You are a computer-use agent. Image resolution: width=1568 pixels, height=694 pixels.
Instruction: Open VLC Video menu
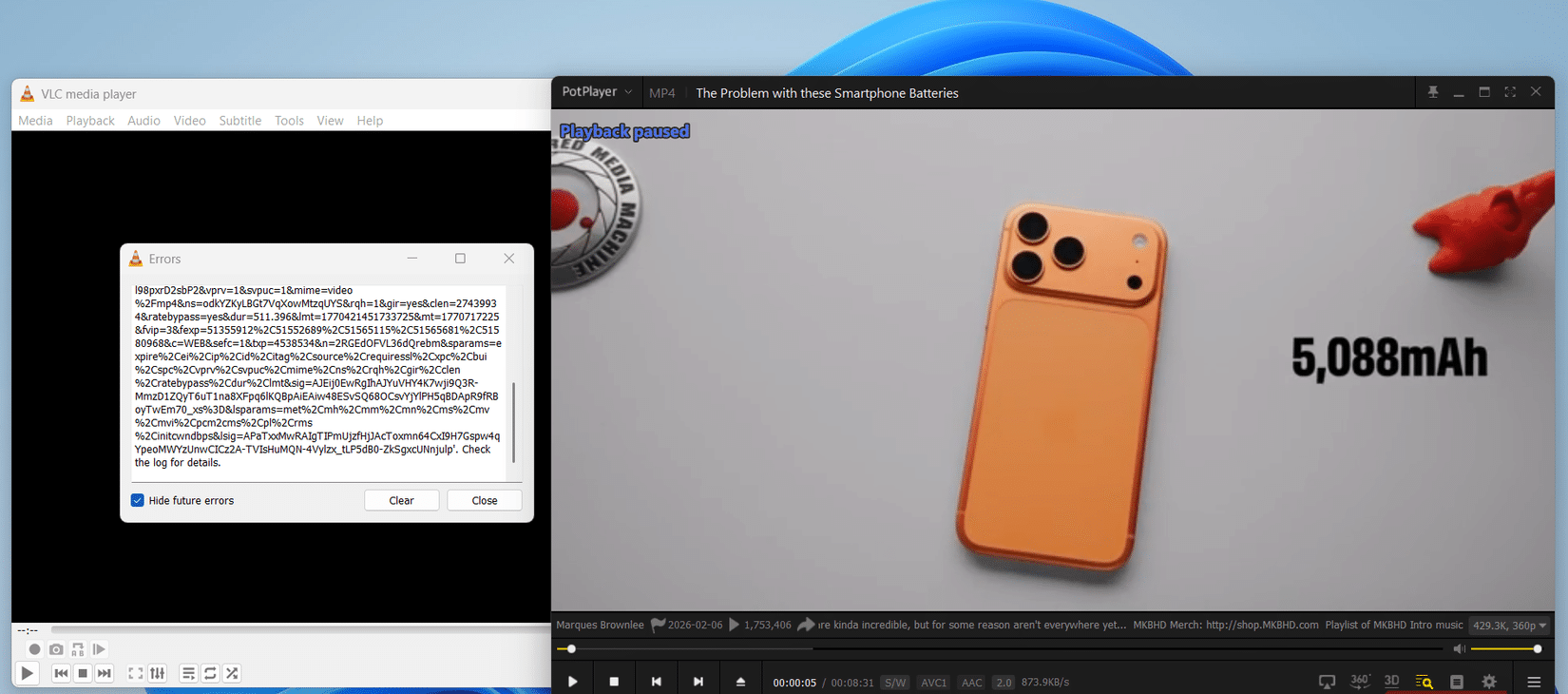tap(189, 121)
